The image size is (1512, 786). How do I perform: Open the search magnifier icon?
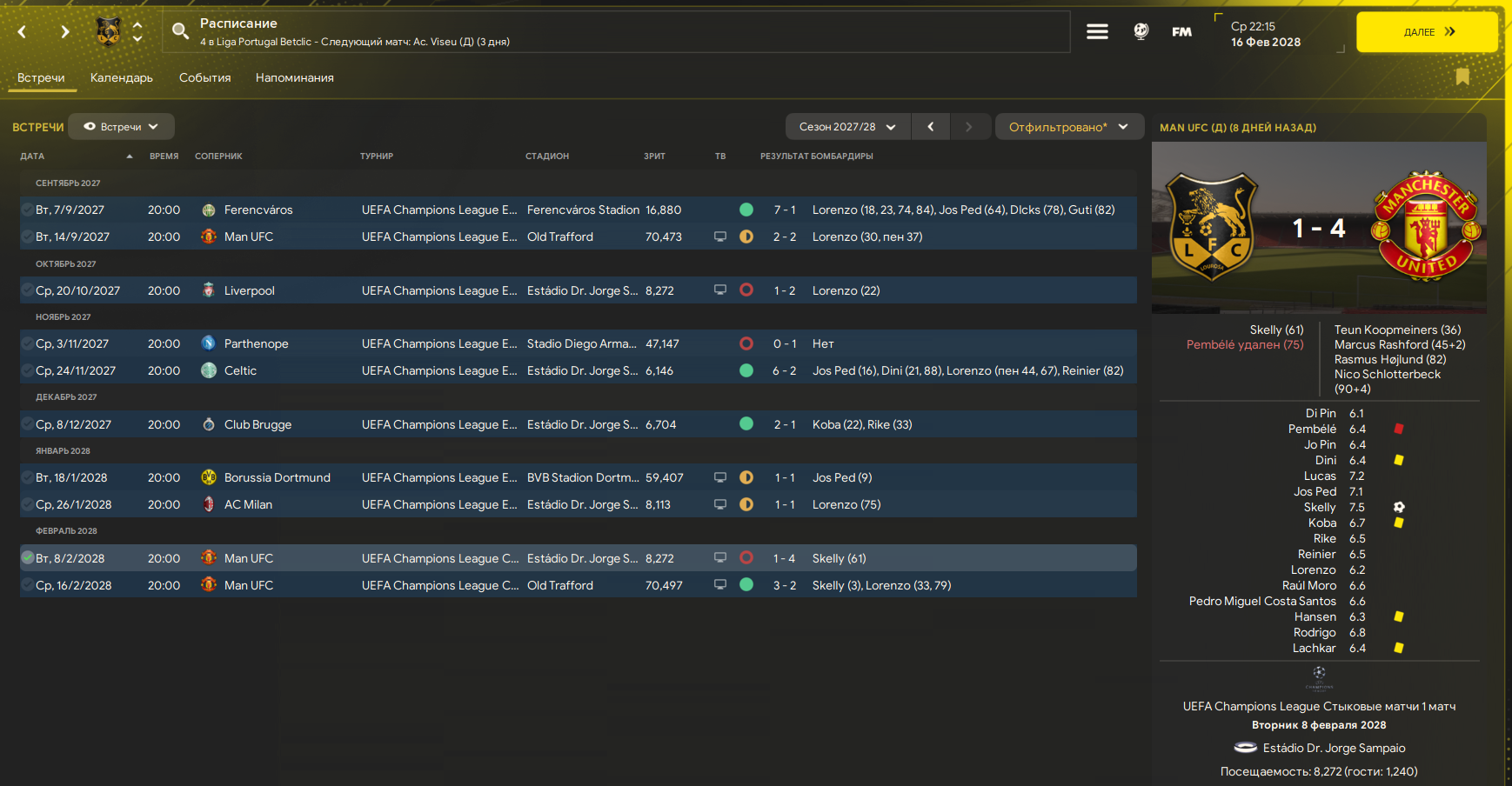(180, 31)
